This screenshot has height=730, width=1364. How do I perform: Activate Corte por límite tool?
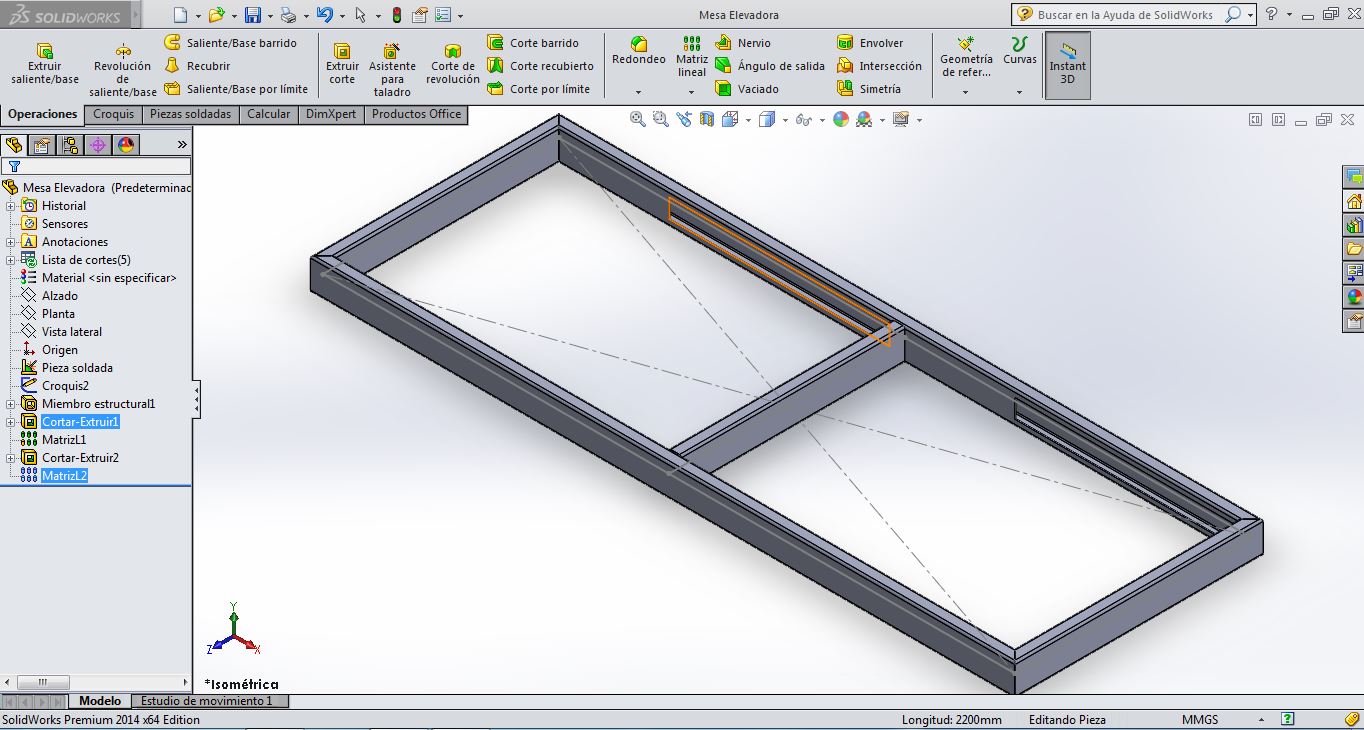(539, 89)
